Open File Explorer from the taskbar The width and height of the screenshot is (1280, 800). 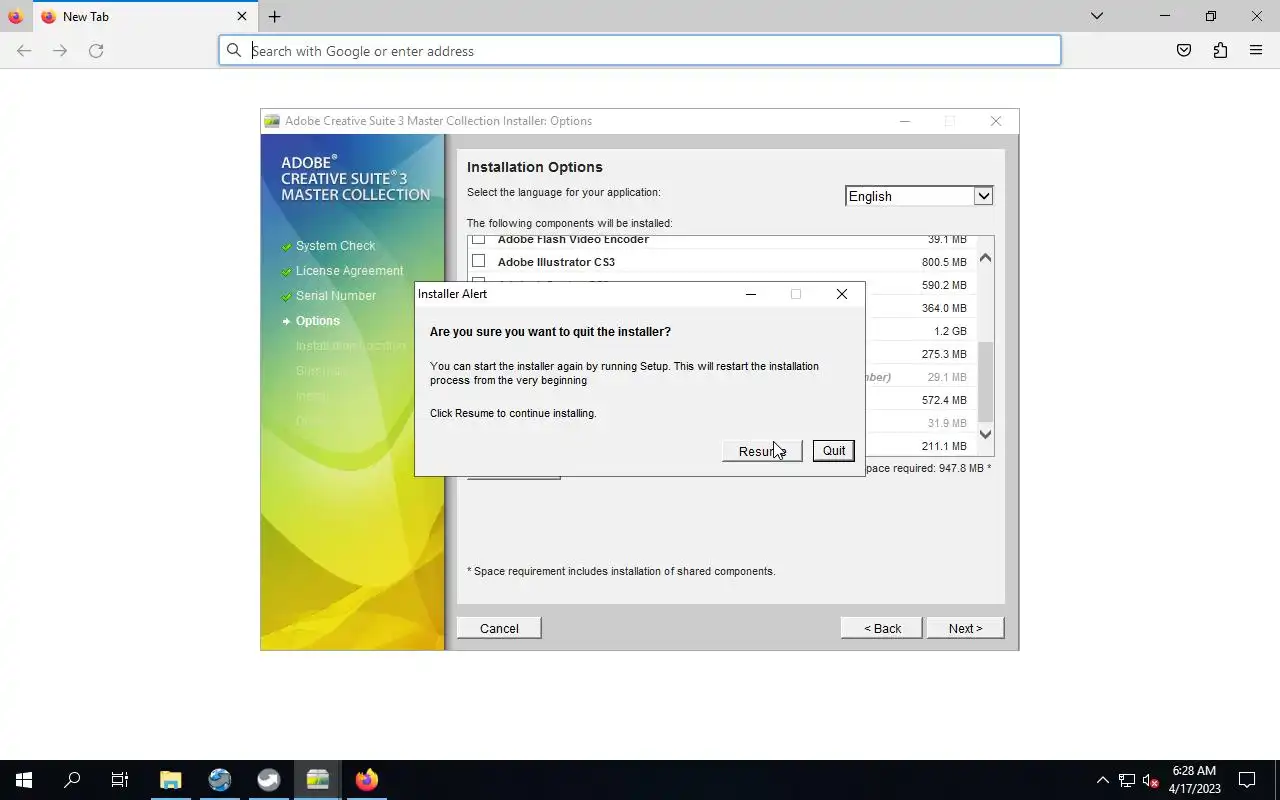[x=171, y=780]
